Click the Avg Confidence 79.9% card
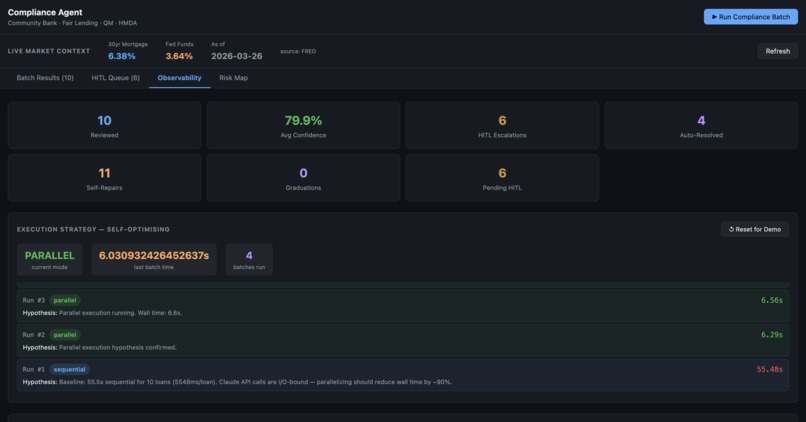This screenshot has width=806, height=422. pyautogui.click(x=303, y=125)
